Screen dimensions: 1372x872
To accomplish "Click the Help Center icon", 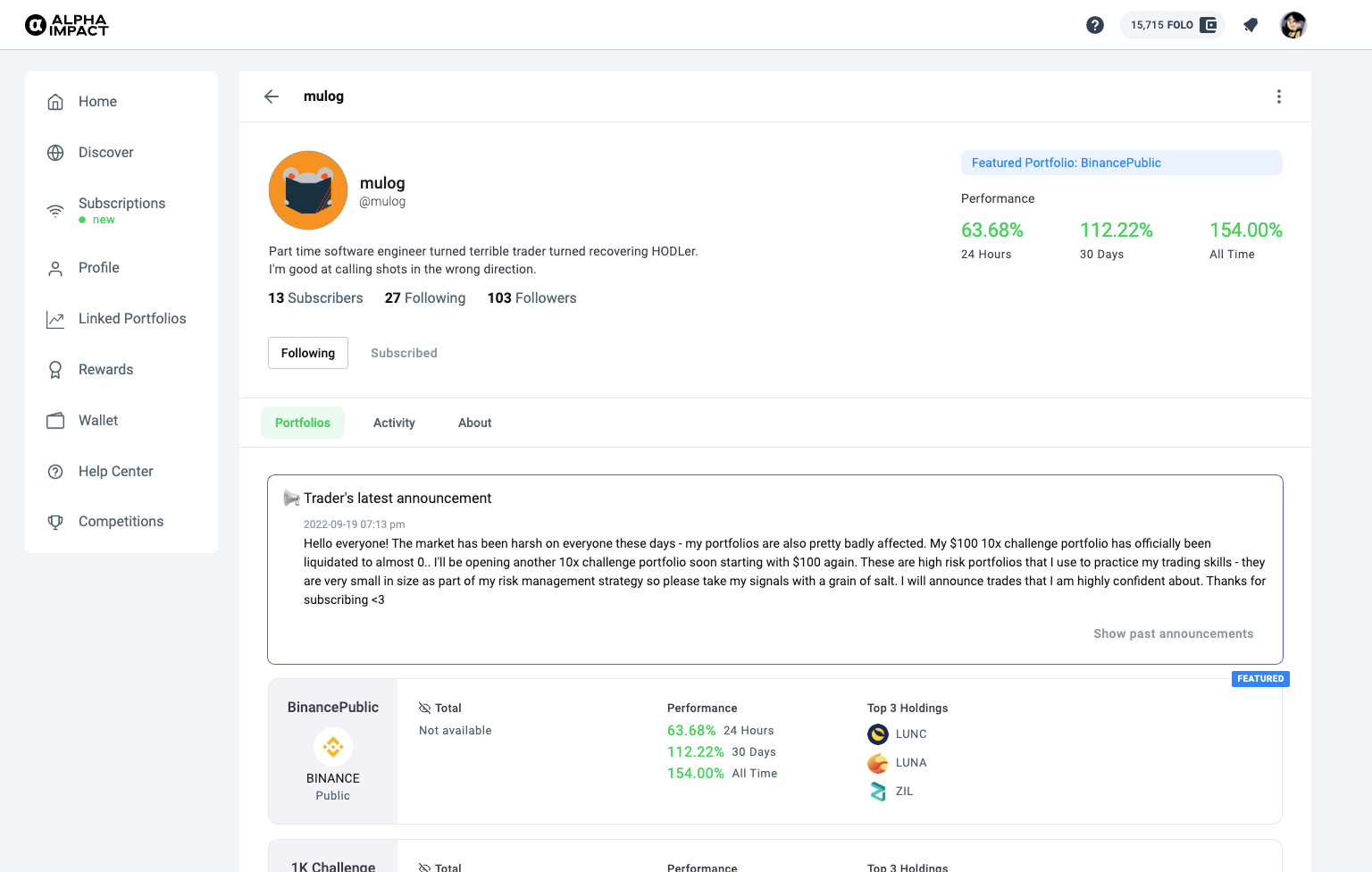I will pyautogui.click(x=55, y=472).
